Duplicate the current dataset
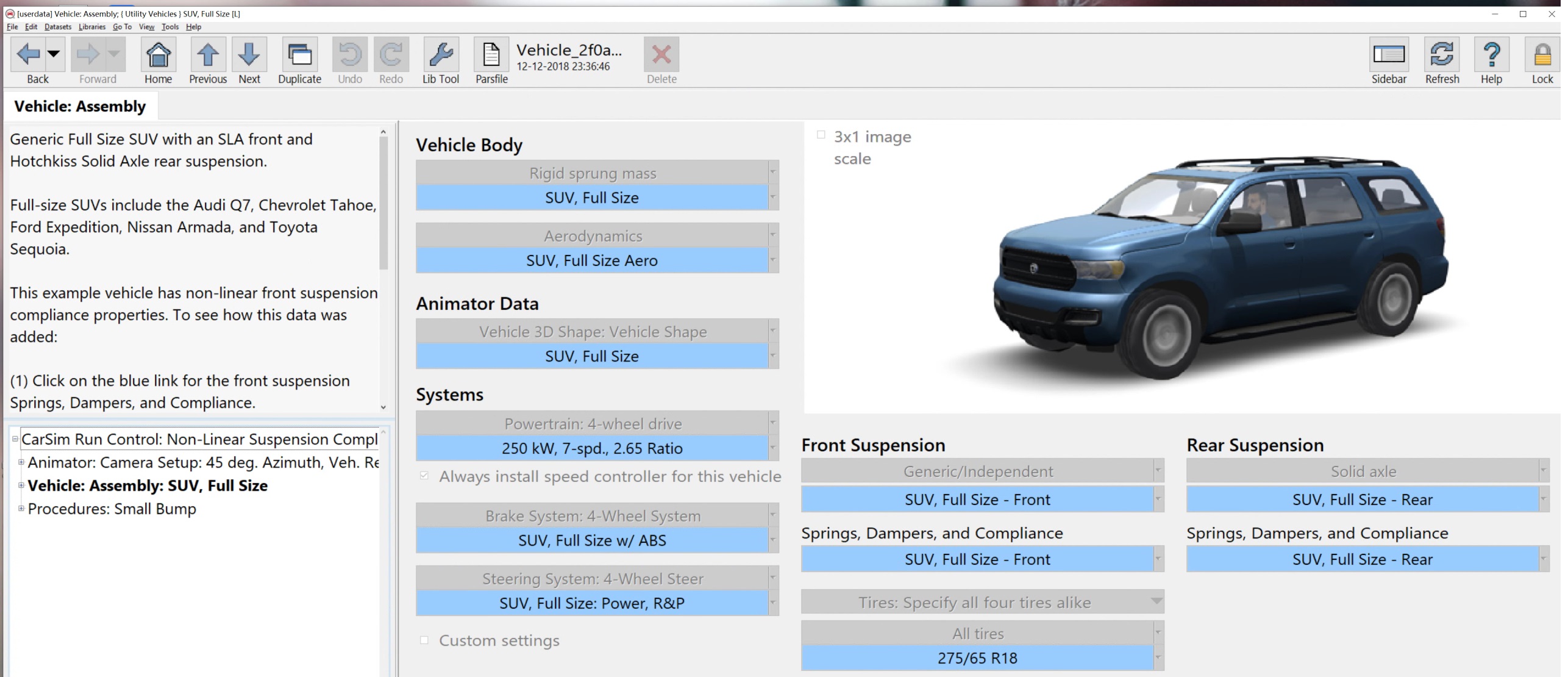Viewport: 1568px width, 677px height. tap(299, 56)
